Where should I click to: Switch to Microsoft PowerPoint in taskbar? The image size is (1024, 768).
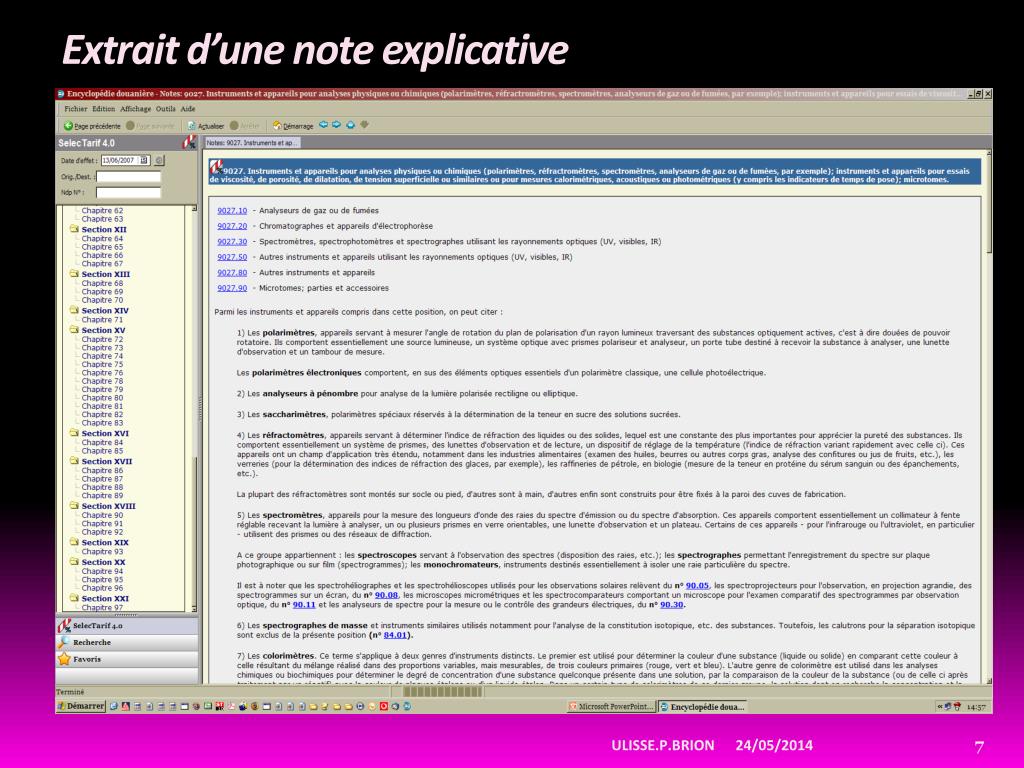[611, 707]
